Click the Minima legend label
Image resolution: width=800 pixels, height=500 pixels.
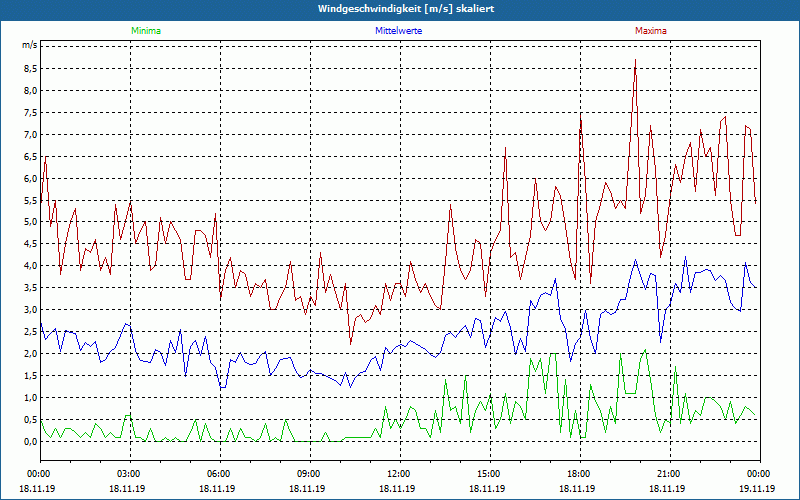pyautogui.click(x=146, y=31)
